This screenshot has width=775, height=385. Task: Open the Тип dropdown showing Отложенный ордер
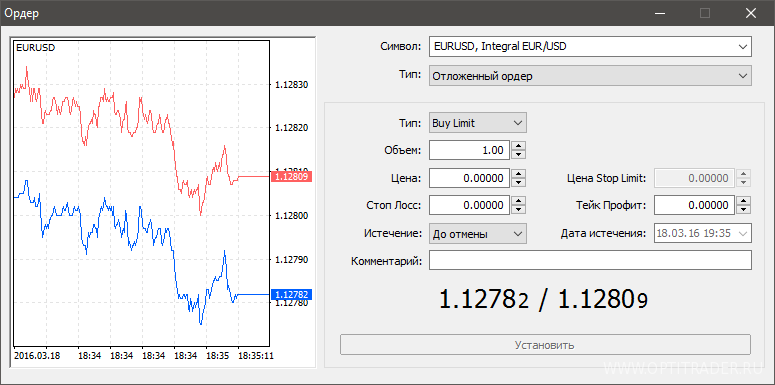coord(590,76)
